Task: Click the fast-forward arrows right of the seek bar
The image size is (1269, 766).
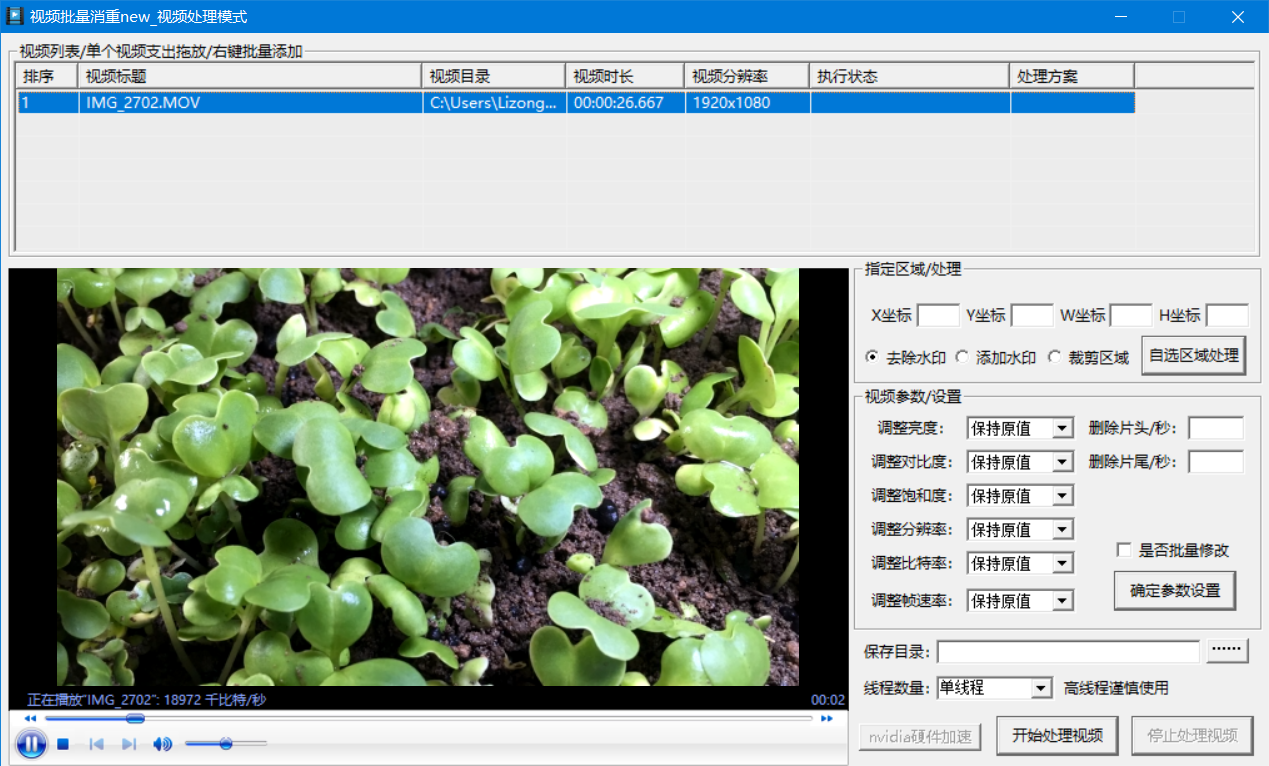Action: [x=827, y=718]
